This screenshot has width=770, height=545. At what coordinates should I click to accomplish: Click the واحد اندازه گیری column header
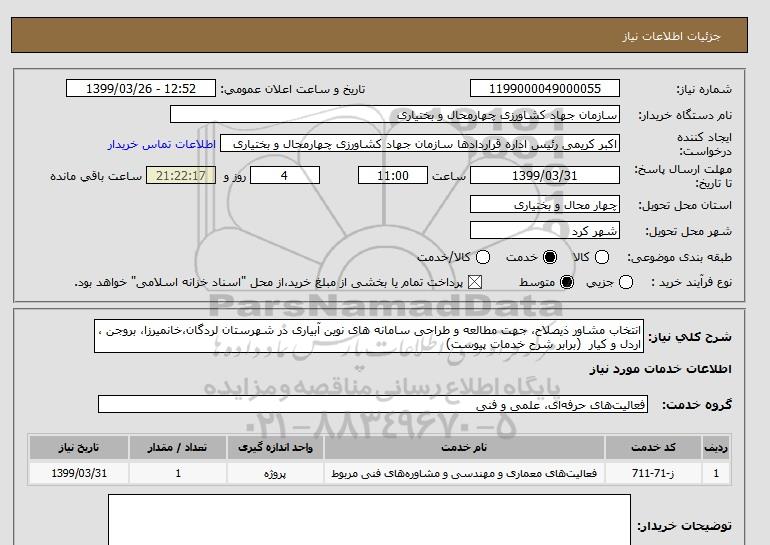[x=275, y=447]
